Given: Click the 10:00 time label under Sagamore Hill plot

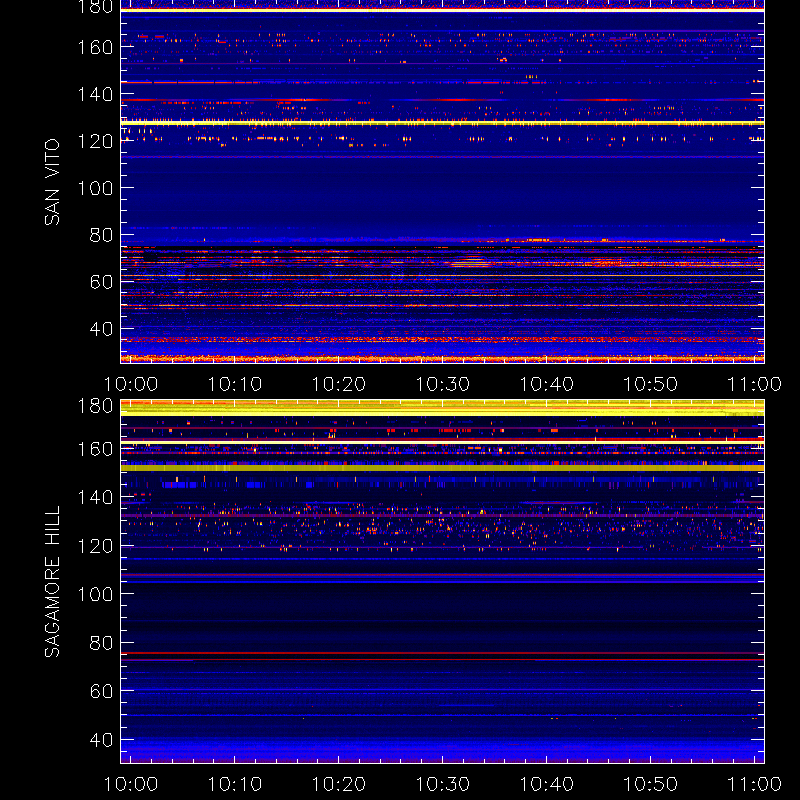Looking at the screenshot, I should (131, 784).
